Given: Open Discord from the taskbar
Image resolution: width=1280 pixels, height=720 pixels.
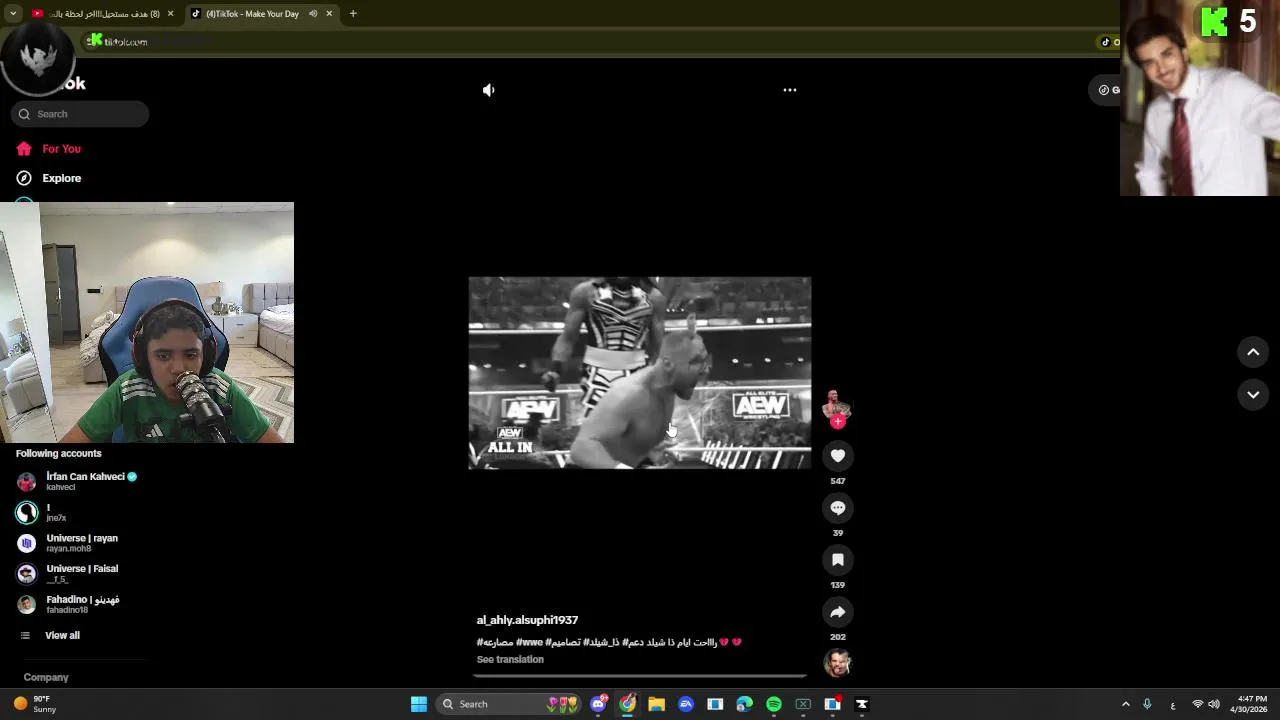Looking at the screenshot, I should (598, 704).
